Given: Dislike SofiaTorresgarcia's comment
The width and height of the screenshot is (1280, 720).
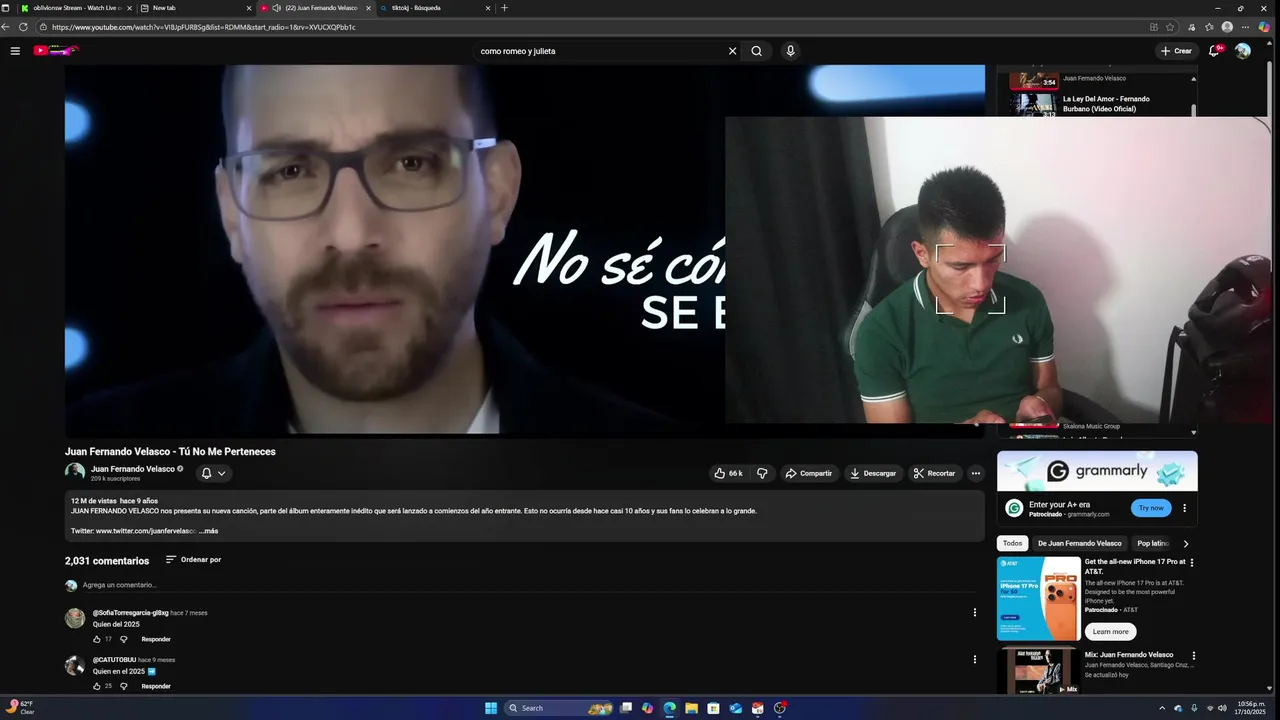Looking at the screenshot, I should (x=124, y=639).
